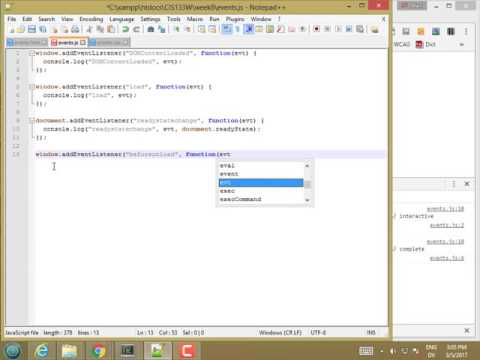Click the 'complete' console log entry
Screen dimensions: 480x360
point(412,249)
